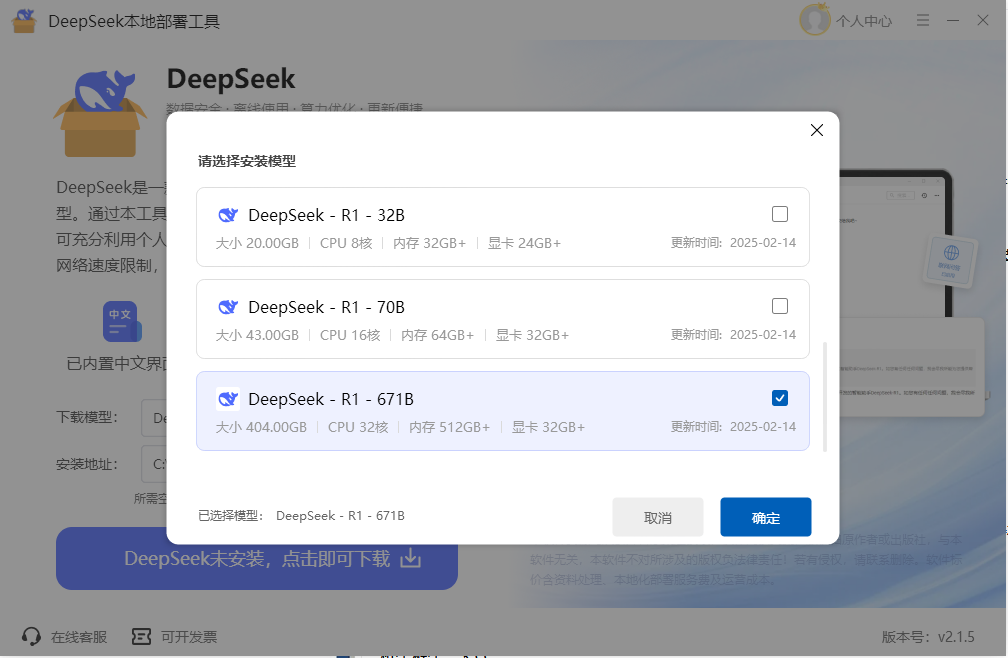Click CPU 16核 requirement text

click(x=350, y=335)
